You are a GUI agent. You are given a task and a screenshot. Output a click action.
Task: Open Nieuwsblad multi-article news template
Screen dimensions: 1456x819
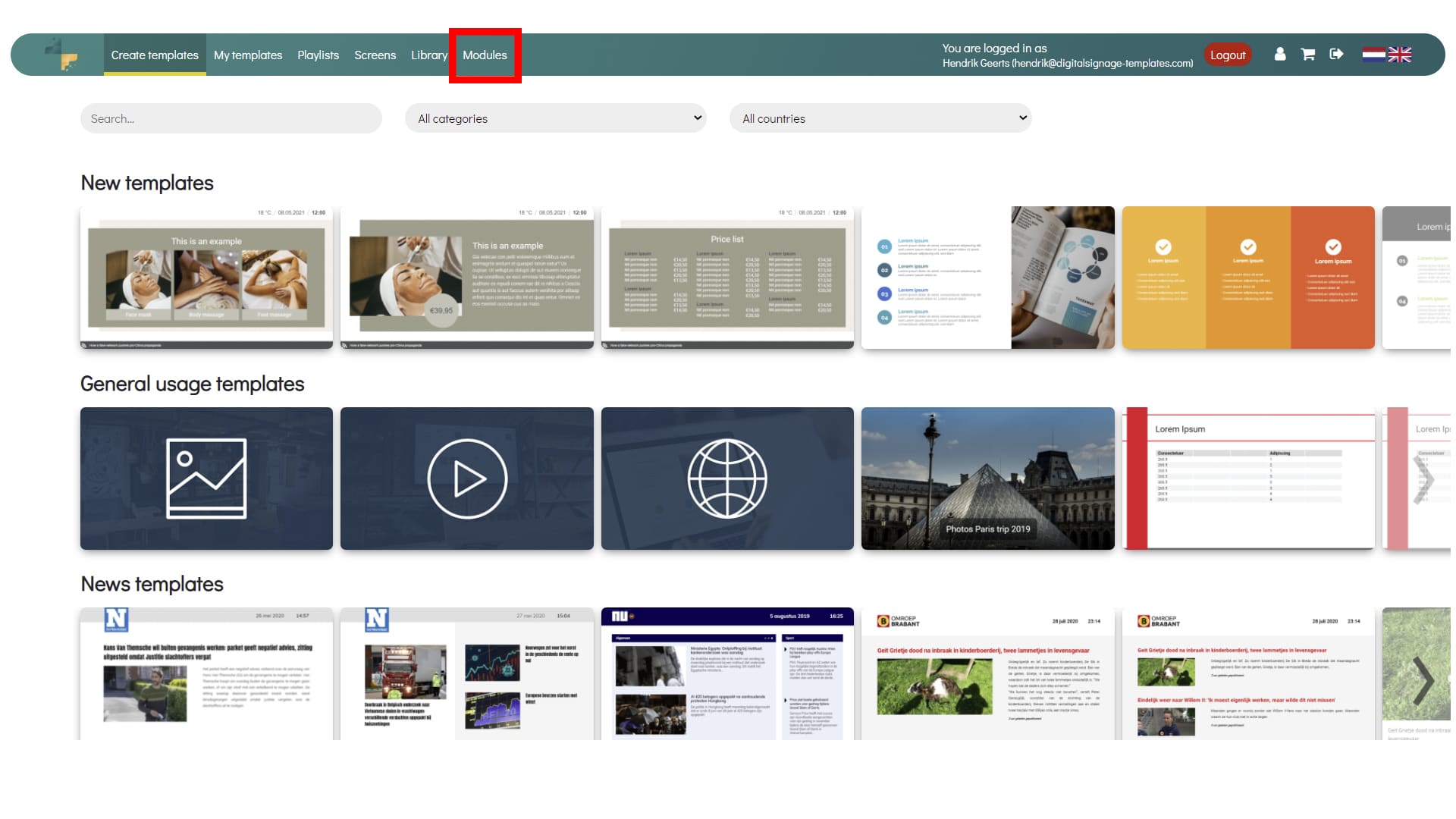pyautogui.click(x=467, y=673)
